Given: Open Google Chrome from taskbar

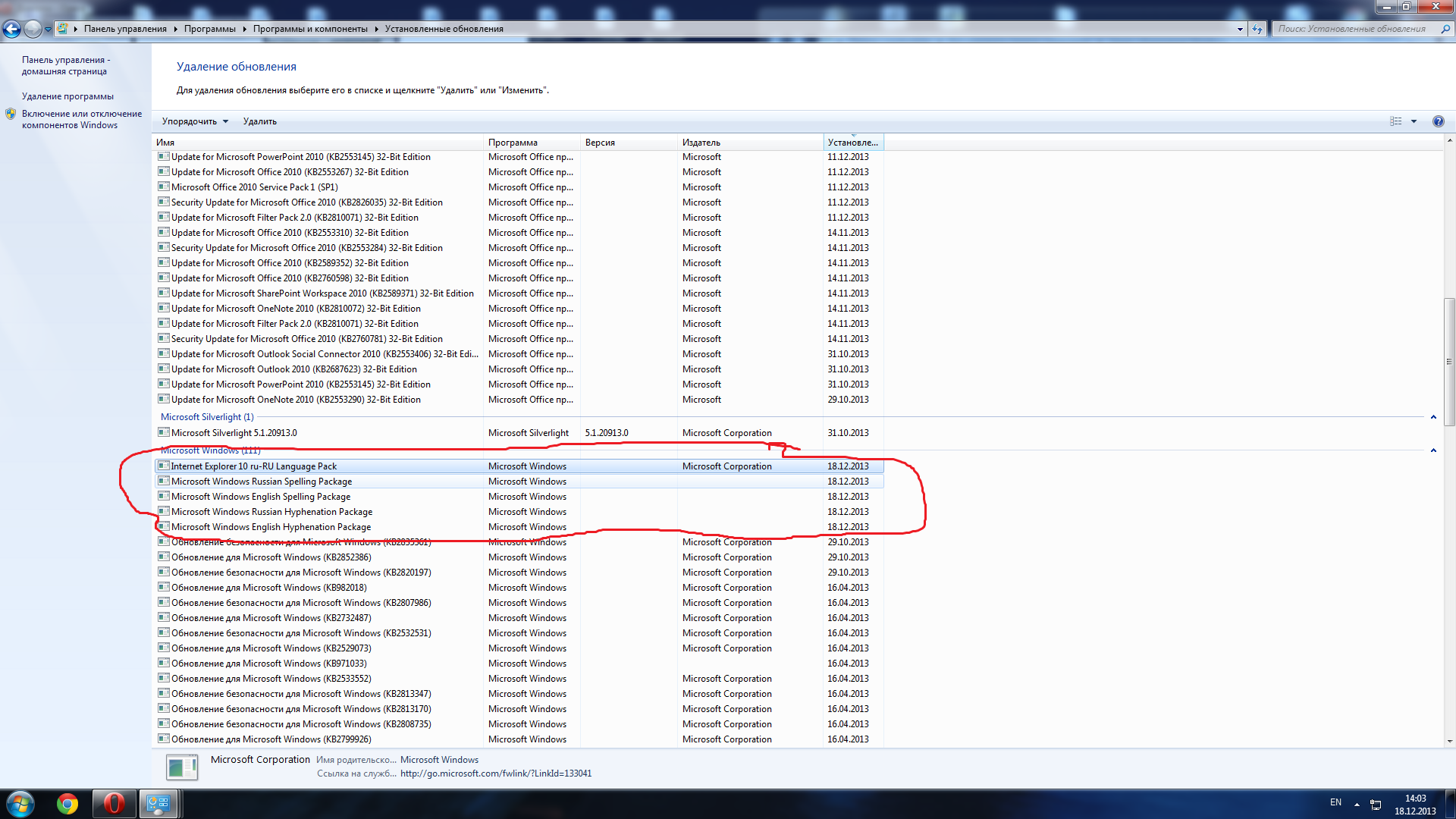Looking at the screenshot, I should point(67,804).
